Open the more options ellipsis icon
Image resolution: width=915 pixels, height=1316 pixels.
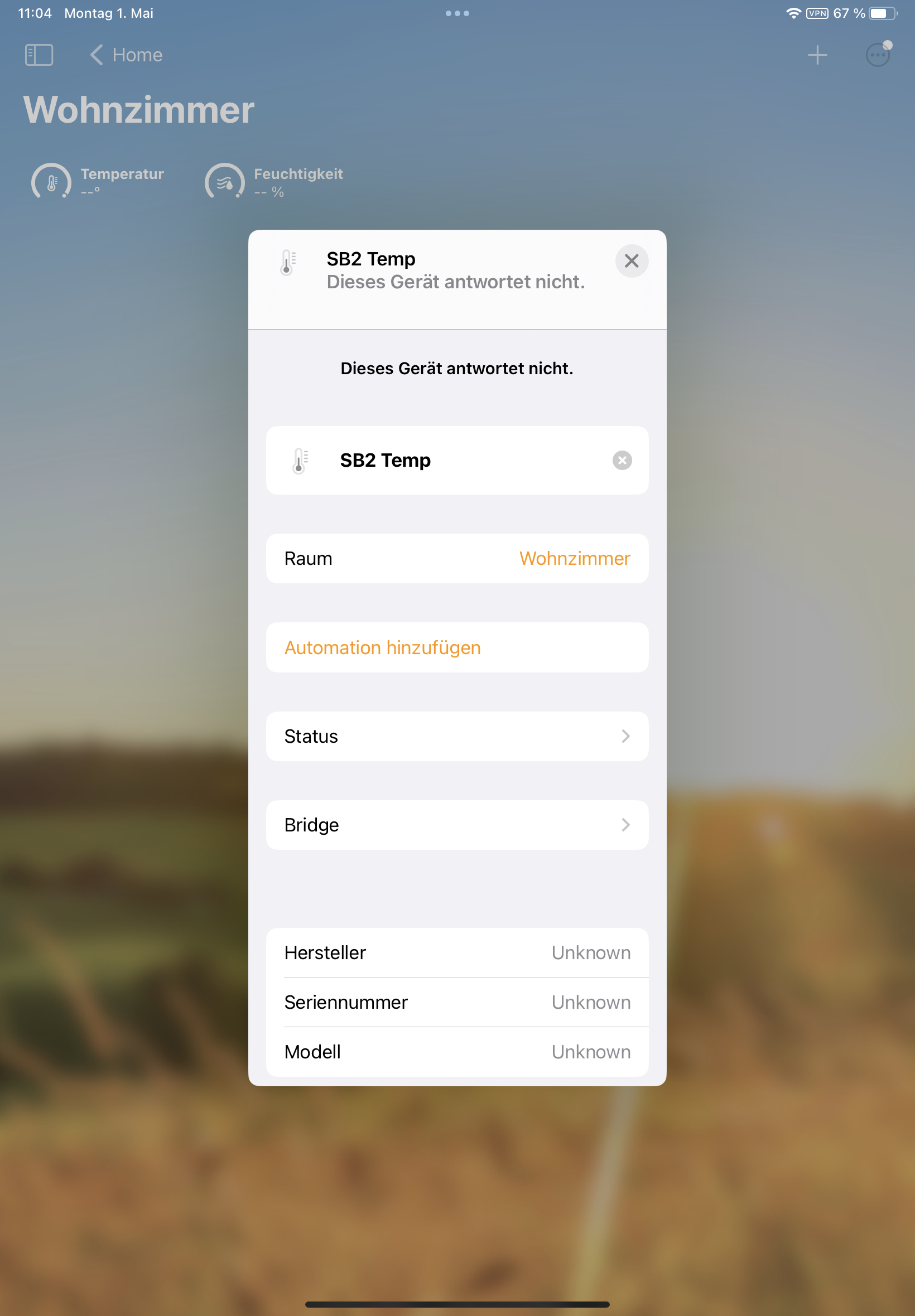878,55
